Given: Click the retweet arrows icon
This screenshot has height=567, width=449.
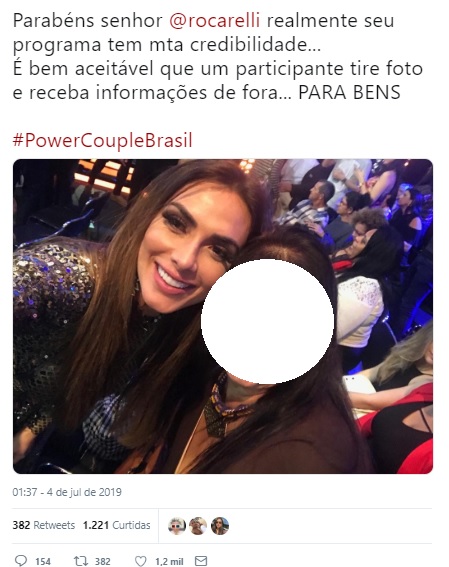Looking at the screenshot, I should [x=81, y=561].
